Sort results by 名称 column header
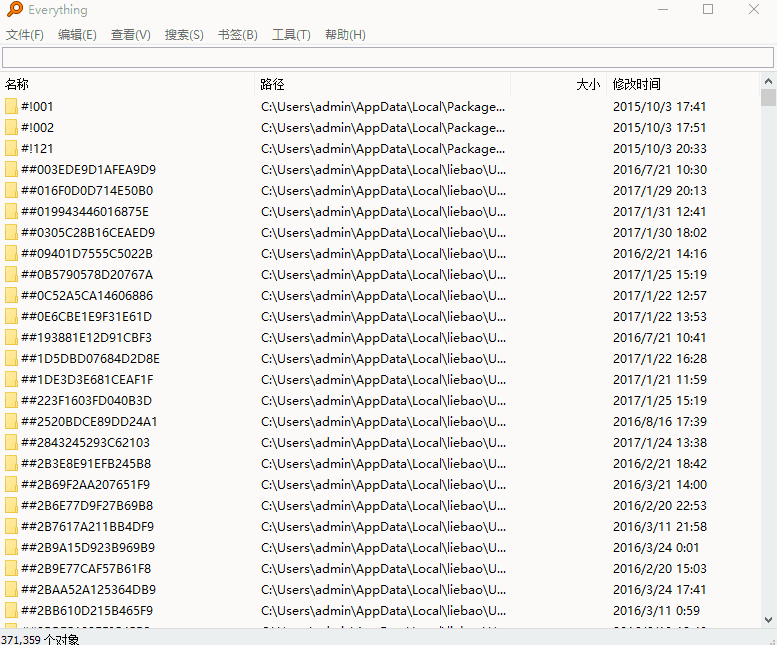Viewport: 777px width, 645px height. pyautogui.click(x=18, y=85)
